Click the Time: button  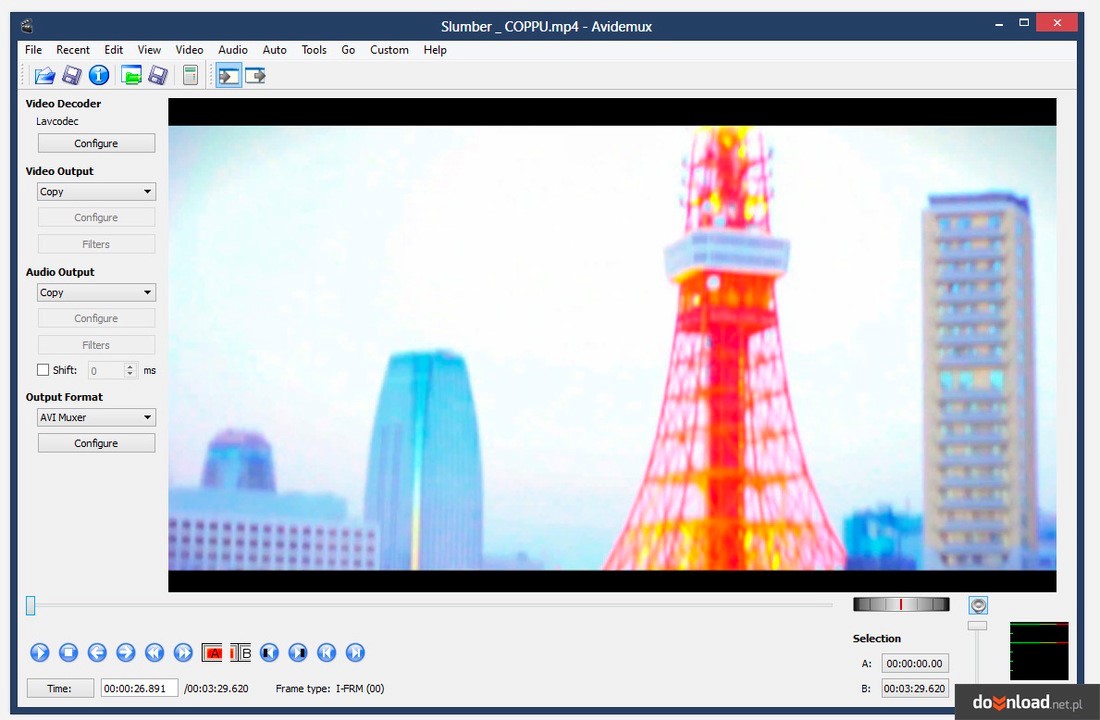[60, 688]
